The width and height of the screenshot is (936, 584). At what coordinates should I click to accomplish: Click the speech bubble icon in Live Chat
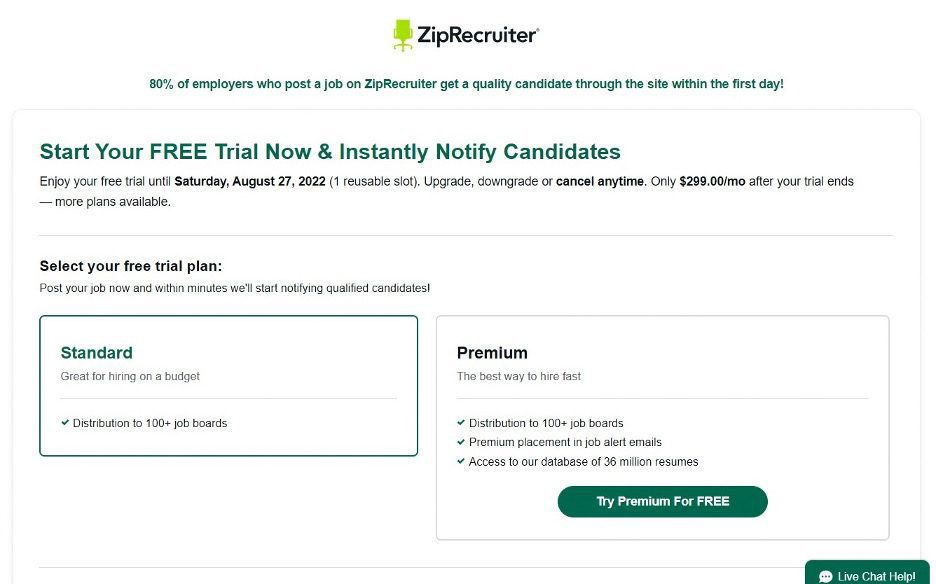[x=825, y=576]
